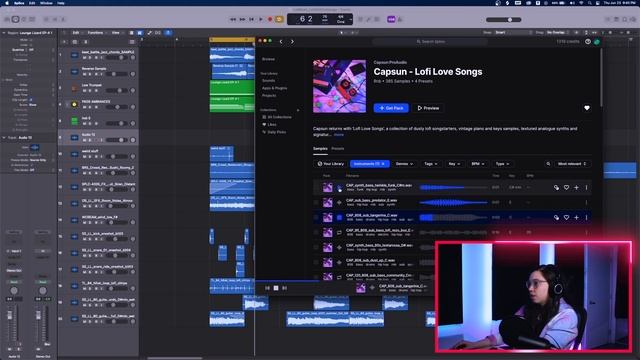Stop playback of CAF_808_sub_tangerine_C row
This screenshot has width=640, height=360.
(339, 218)
